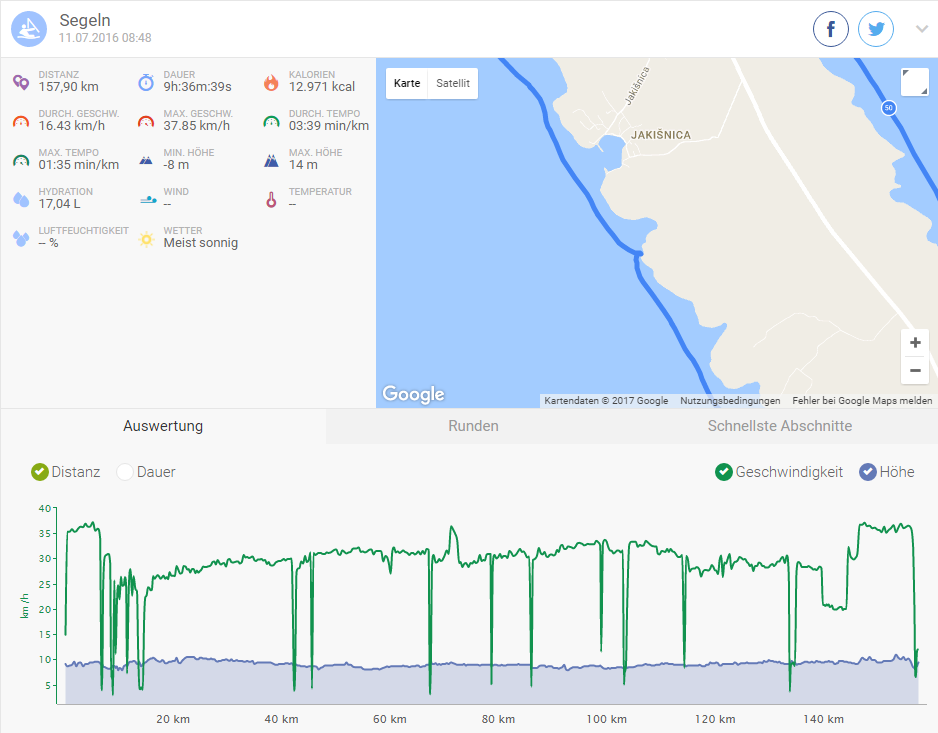
Task: Open the Runden tab
Action: (x=473, y=426)
